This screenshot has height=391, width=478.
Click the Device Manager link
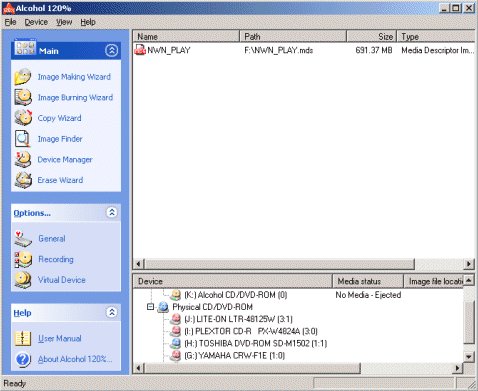click(65, 160)
